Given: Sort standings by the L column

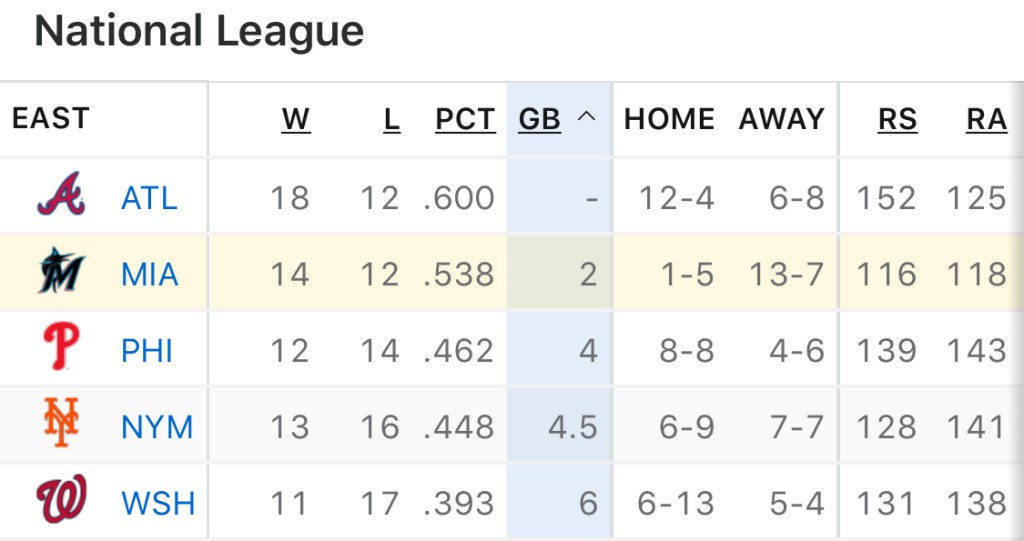Looking at the screenshot, I should pyautogui.click(x=391, y=120).
